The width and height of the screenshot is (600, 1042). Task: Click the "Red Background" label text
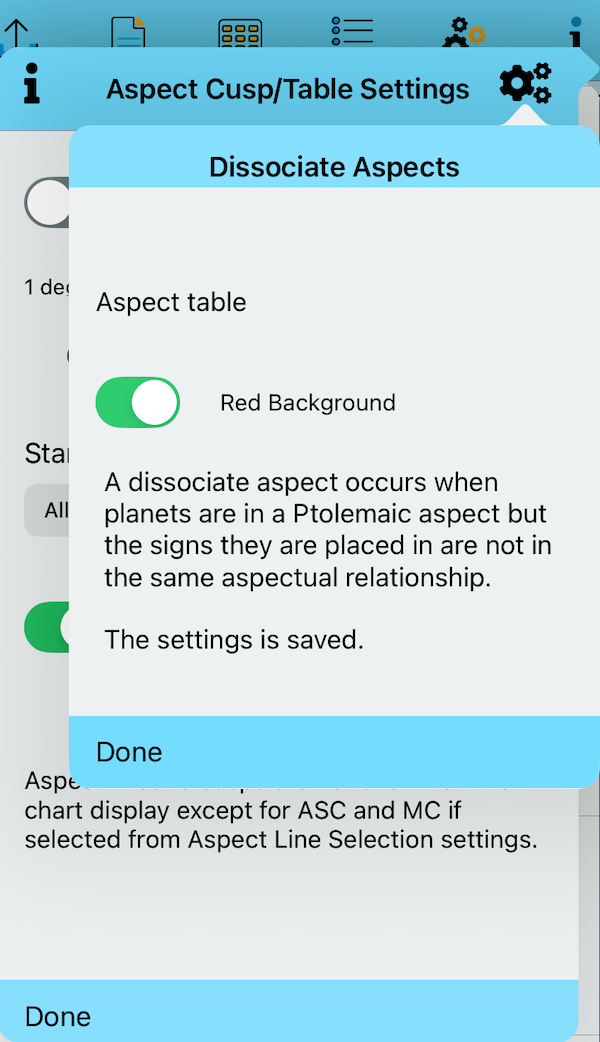point(308,403)
